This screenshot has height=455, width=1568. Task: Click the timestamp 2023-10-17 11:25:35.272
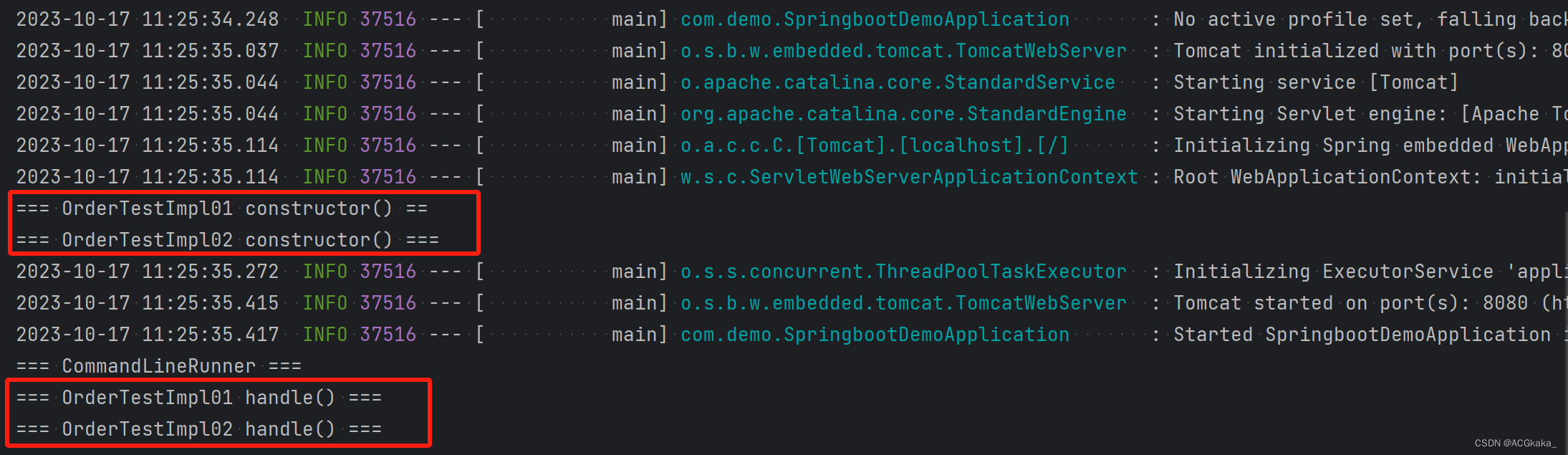coord(148,272)
